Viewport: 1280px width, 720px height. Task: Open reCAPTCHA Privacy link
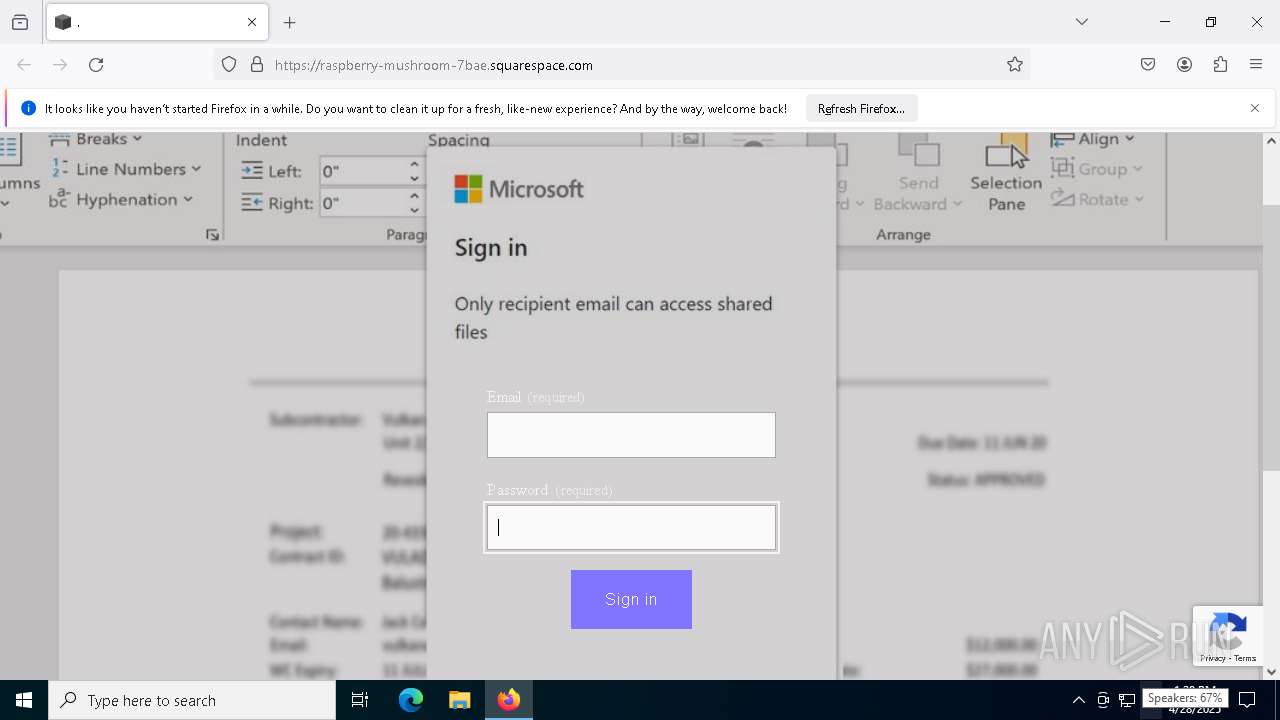pos(1213,658)
